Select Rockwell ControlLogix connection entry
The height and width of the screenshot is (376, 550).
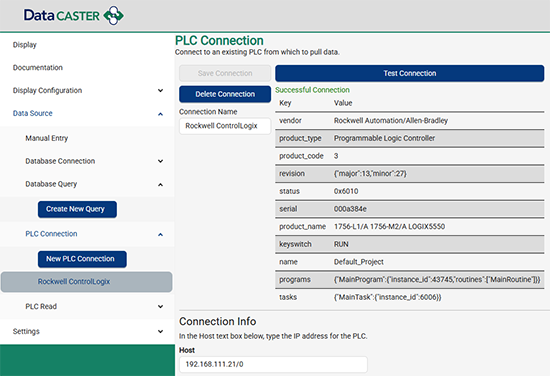pyautogui.click(x=87, y=282)
